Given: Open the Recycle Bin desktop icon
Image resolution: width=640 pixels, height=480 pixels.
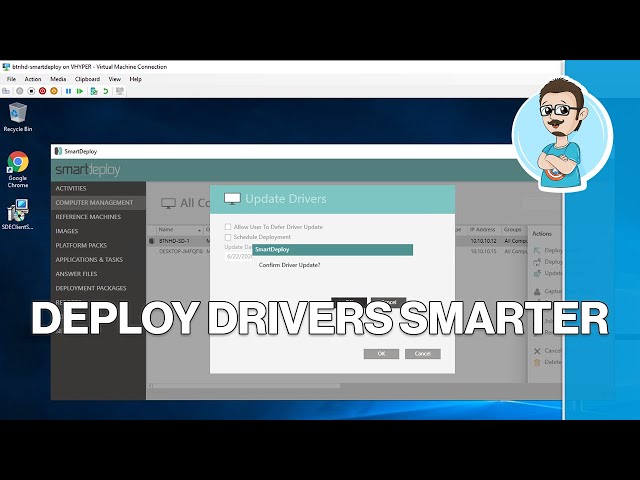Looking at the screenshot, I should click(x=18, y=117).
